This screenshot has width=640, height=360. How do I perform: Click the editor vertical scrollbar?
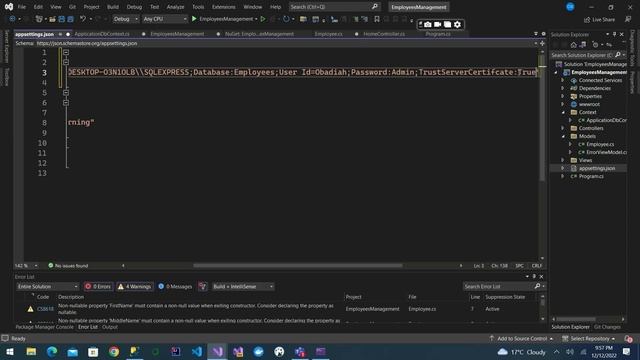click(x=542, y=155)
